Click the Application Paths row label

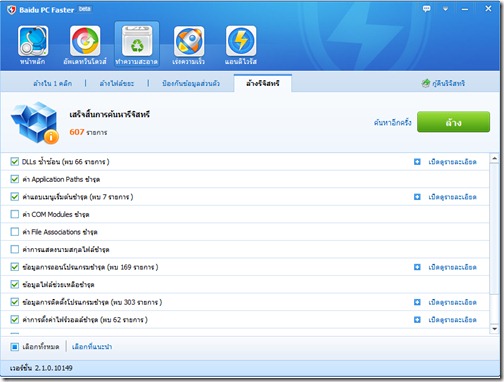click(61, 179)
